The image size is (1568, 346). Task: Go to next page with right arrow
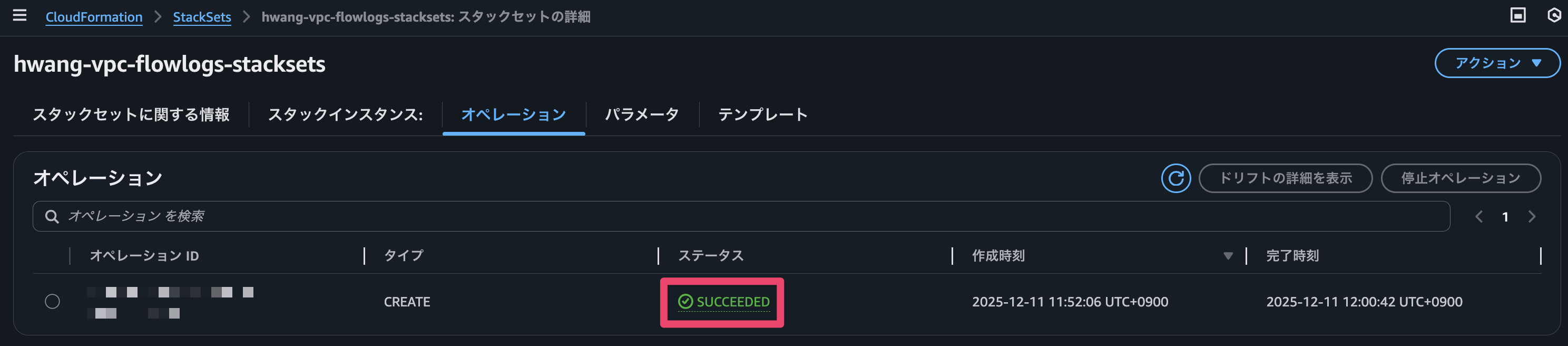click(1533, 216)
